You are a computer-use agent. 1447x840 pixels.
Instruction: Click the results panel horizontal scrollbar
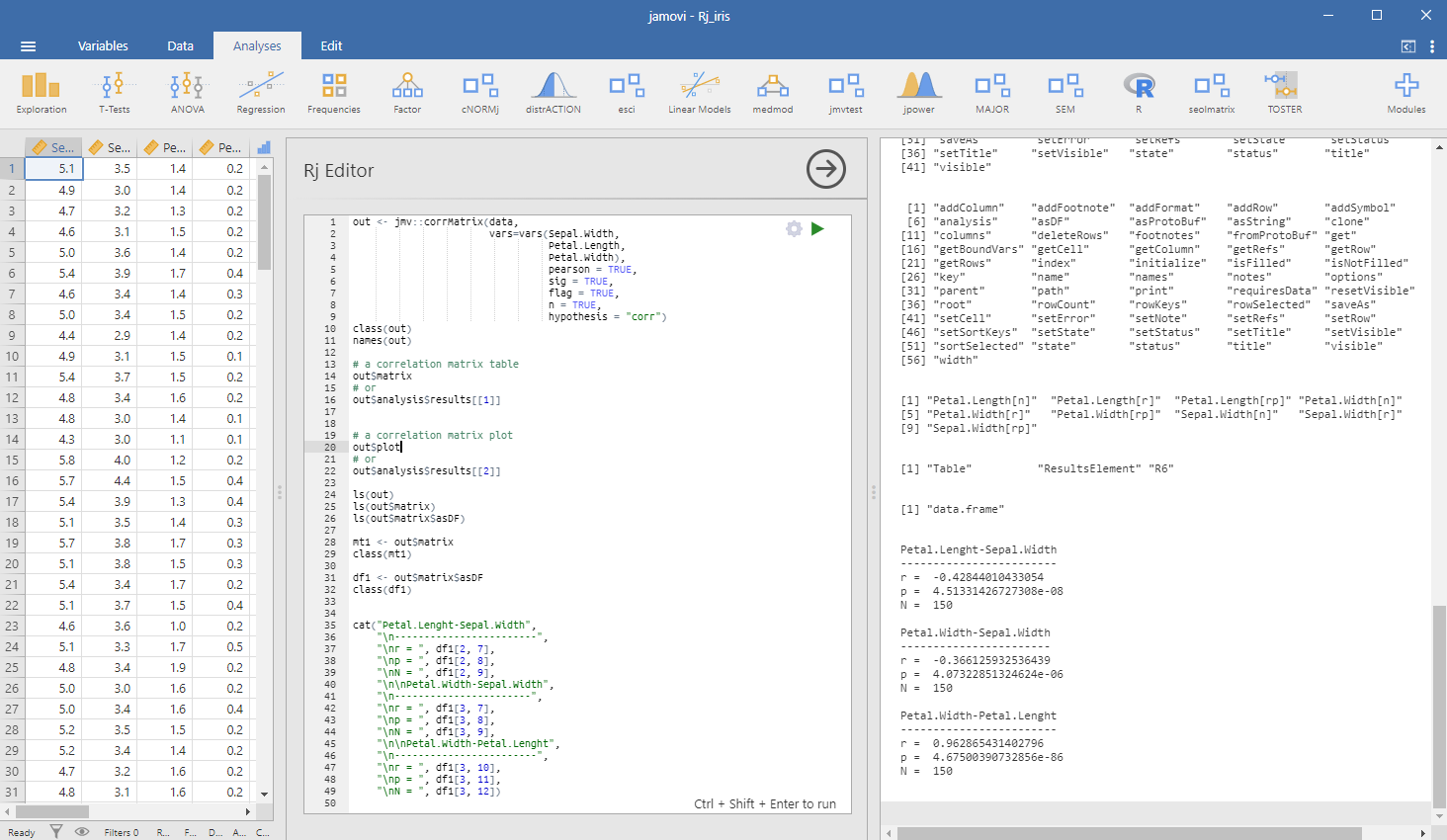[1130, 833]
